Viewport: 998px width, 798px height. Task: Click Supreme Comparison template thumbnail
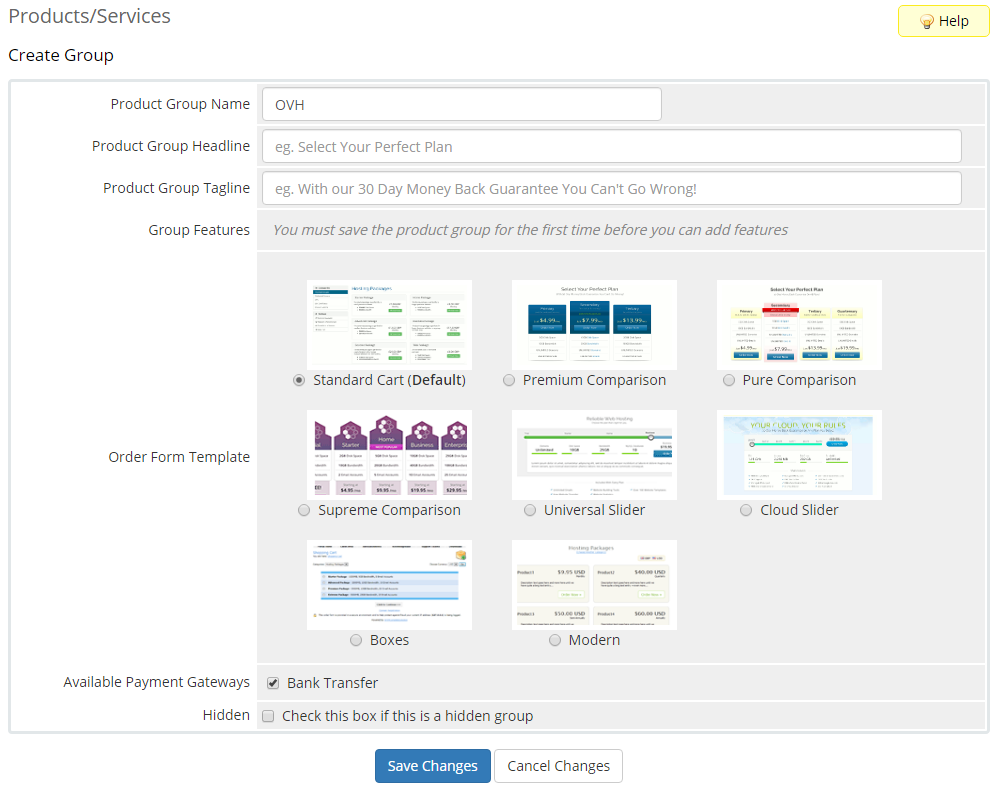390,454
